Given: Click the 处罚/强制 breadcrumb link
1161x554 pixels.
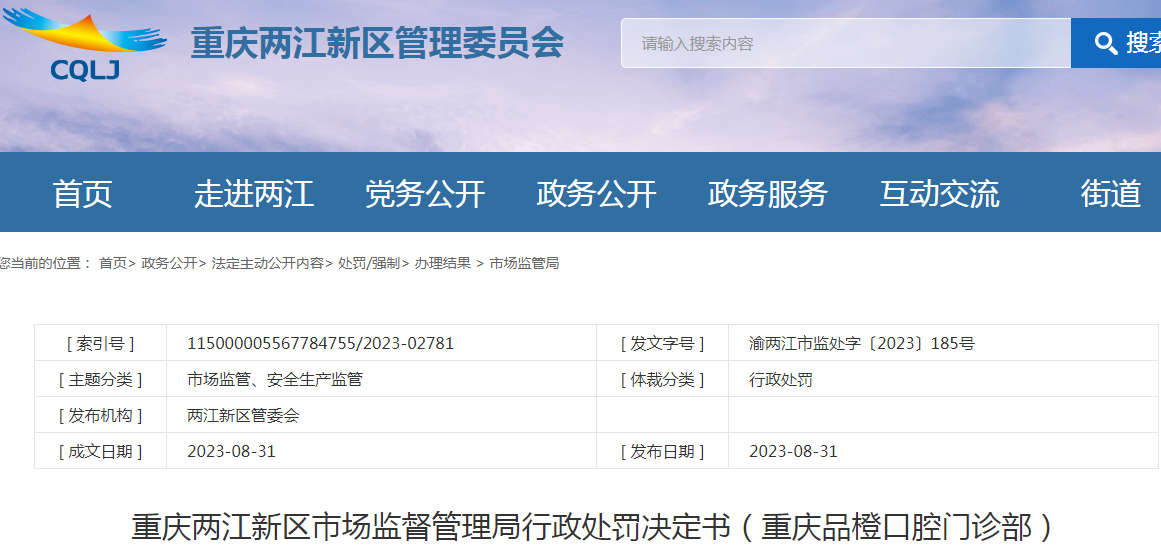Looking at the screenshot, I should 369,263.
